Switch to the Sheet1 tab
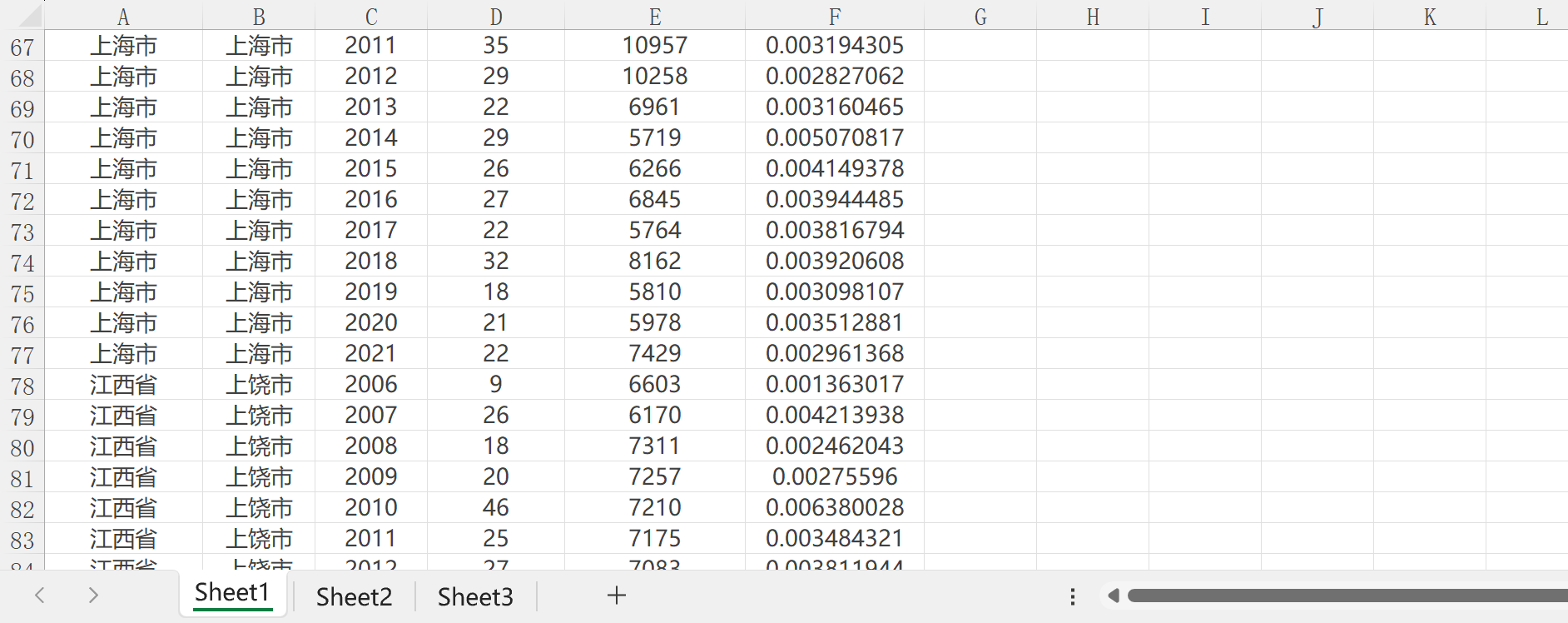This screenshot has height=623, width=1568. coord(232,593)
